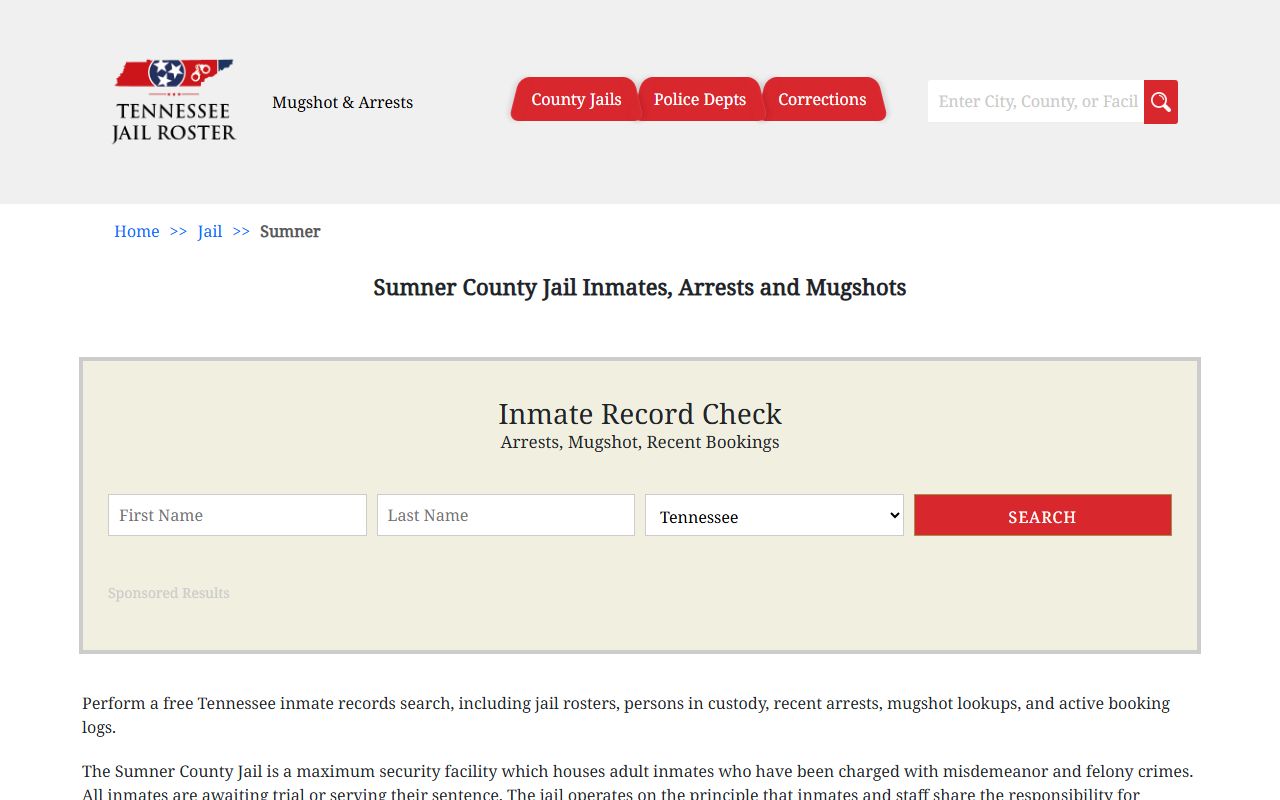Click the Arrests, Mugshot, Recent Bookings subtitle
This screenshot has height=800, width=1280.
(x=640, y=442)
